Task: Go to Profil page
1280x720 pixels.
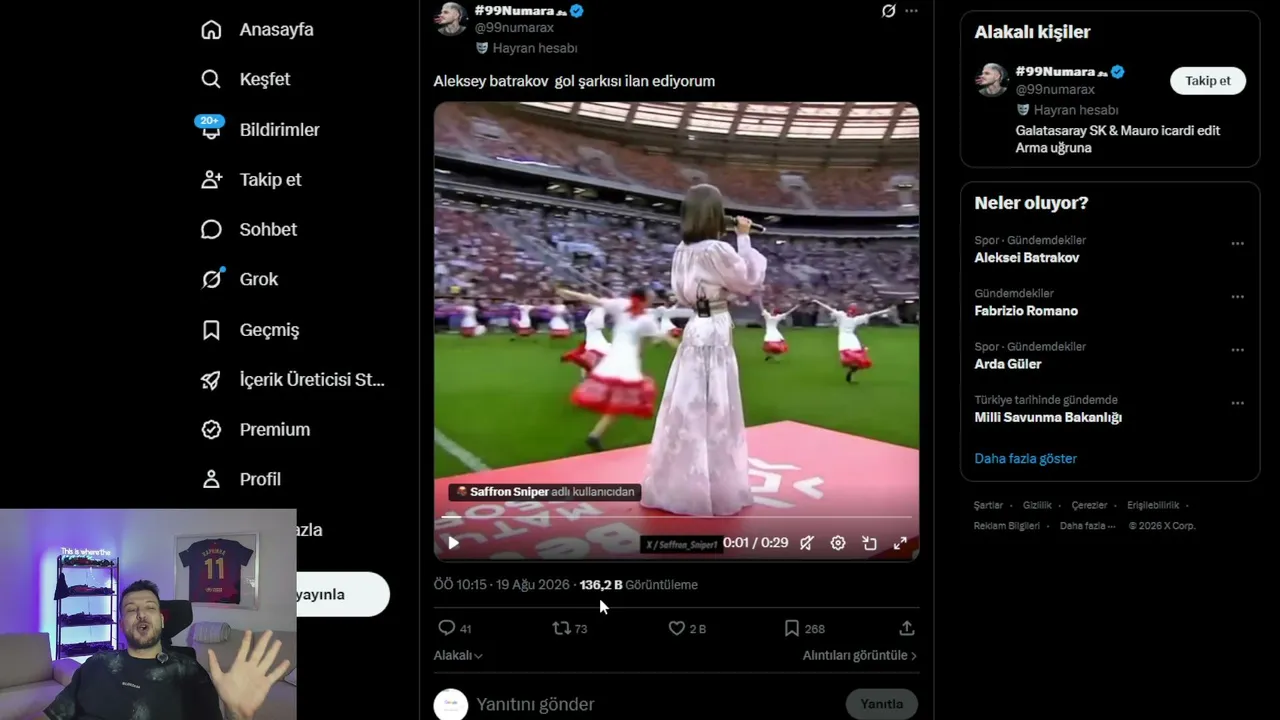Action: click(240, 479)
